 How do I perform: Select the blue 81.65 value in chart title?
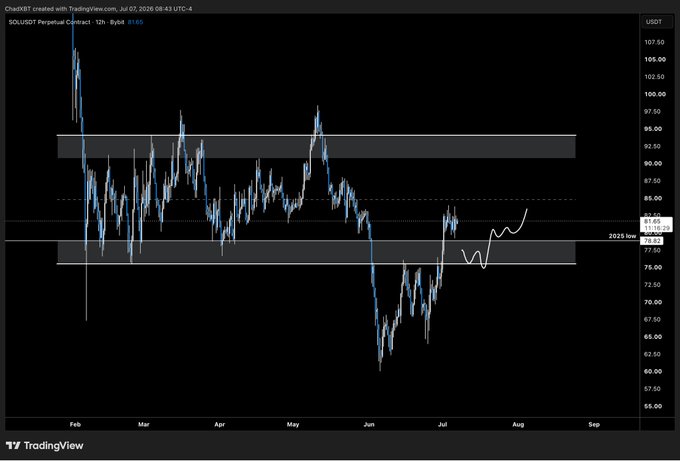coord(135,22)
